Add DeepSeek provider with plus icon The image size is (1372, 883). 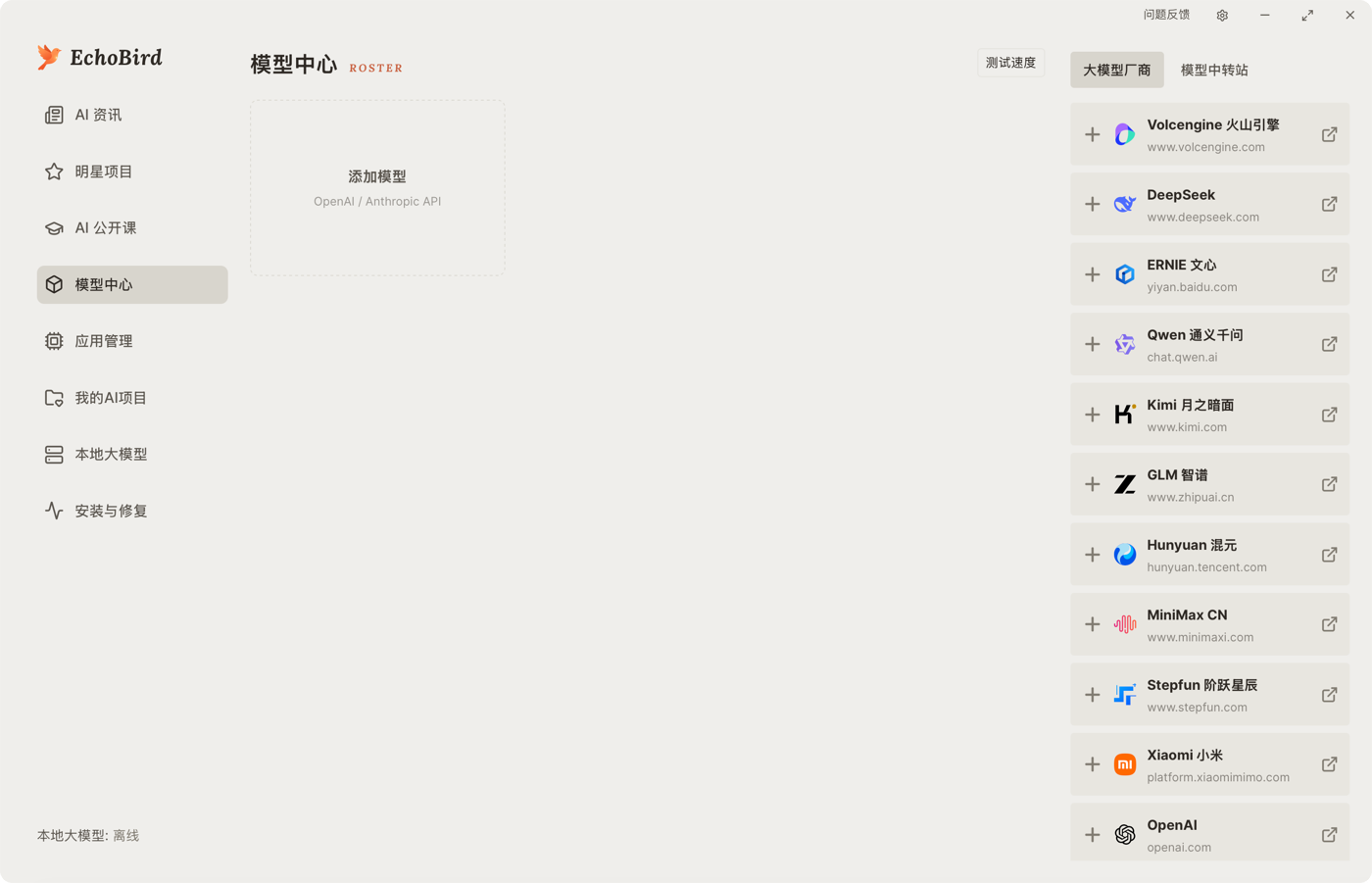click(x=1093, y=205)
